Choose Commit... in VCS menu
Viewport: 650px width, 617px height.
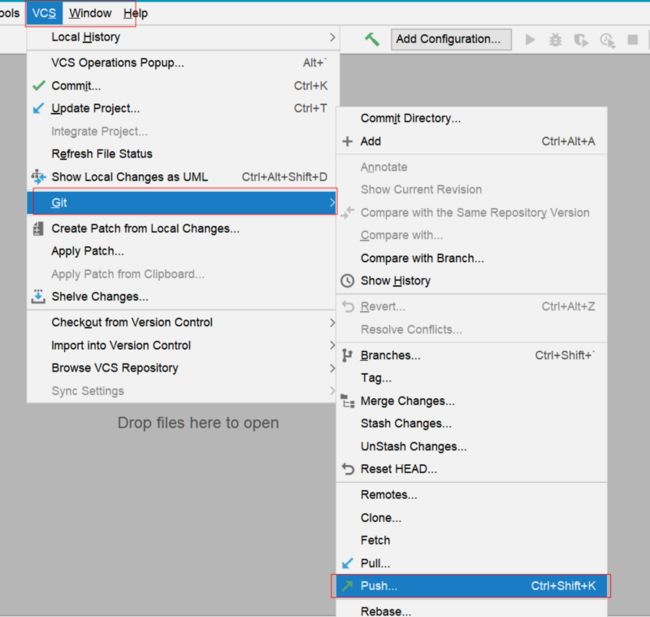point(183,86)
